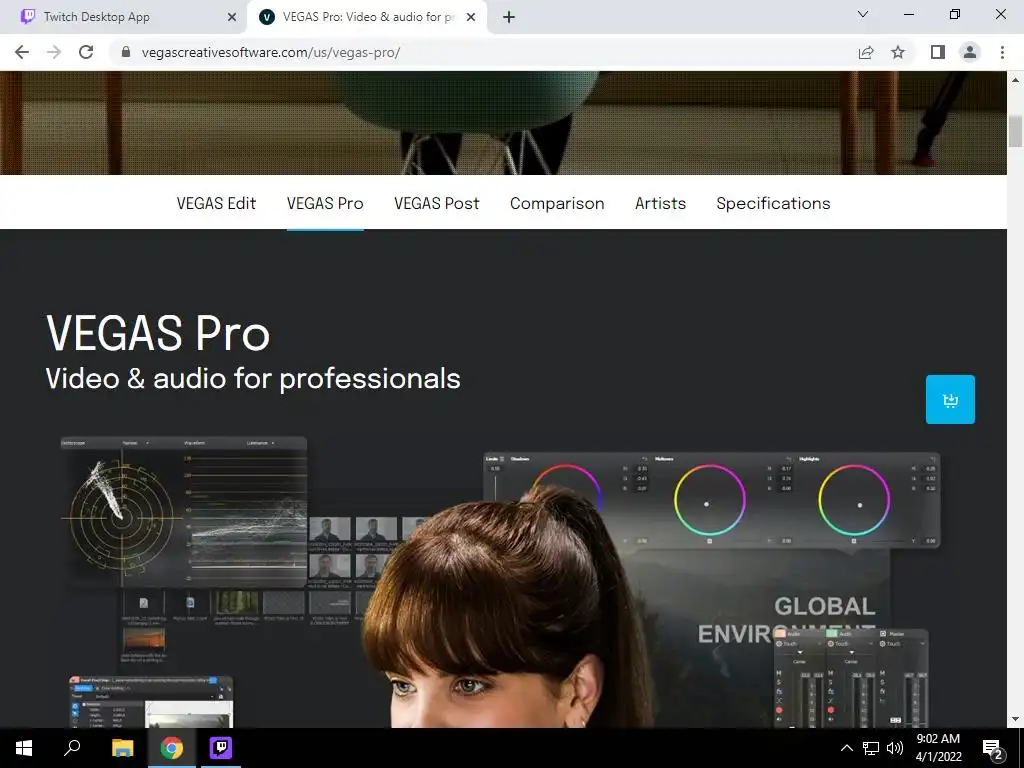Open the Artists section
Viewport: 1024px width, 768px height.
point(660,203)
